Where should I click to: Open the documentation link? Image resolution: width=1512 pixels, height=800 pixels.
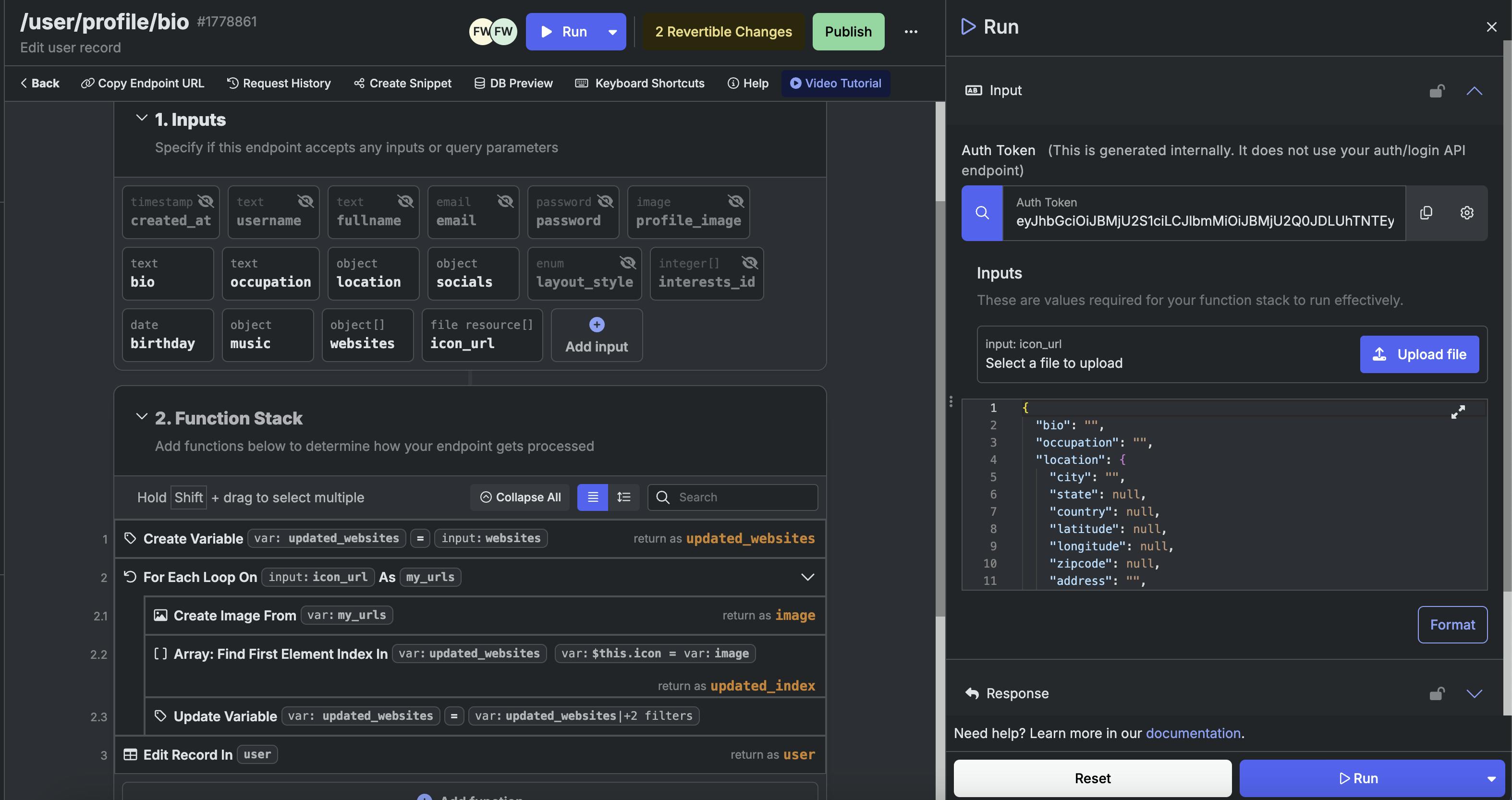(1193, 734)
